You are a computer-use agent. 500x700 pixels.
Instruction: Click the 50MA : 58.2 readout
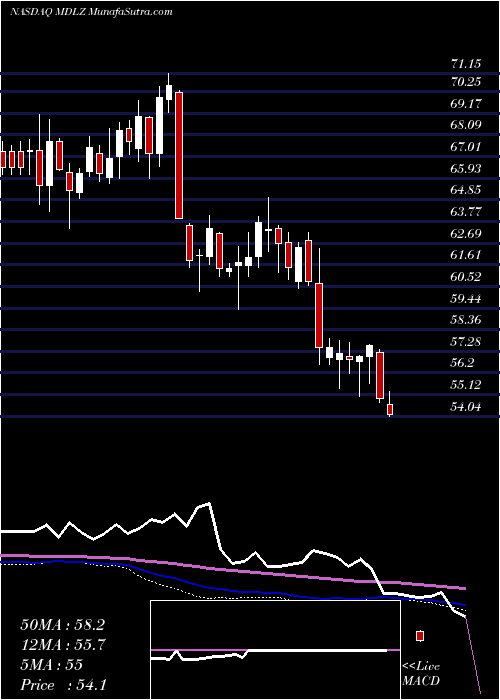click(62, 625)
